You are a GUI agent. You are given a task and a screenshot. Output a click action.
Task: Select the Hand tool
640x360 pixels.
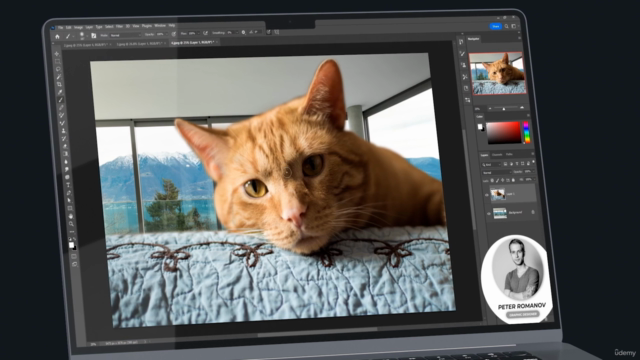coord(71,216)
